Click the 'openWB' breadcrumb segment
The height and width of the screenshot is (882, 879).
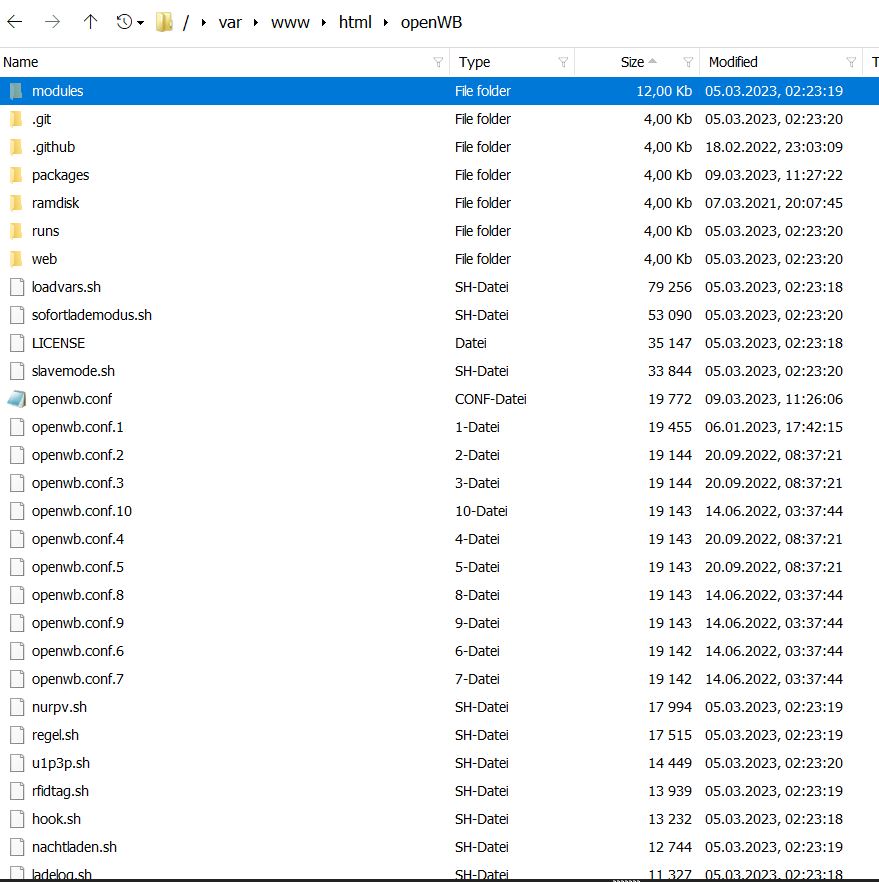coord(431,22)
